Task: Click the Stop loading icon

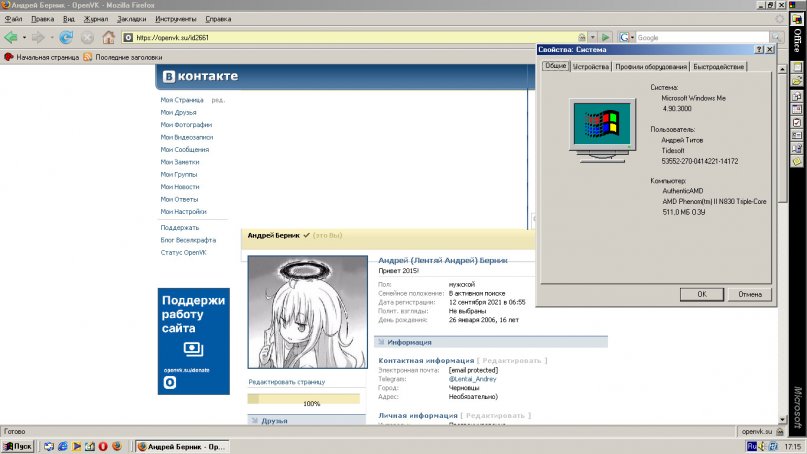Action: [87, 37]
